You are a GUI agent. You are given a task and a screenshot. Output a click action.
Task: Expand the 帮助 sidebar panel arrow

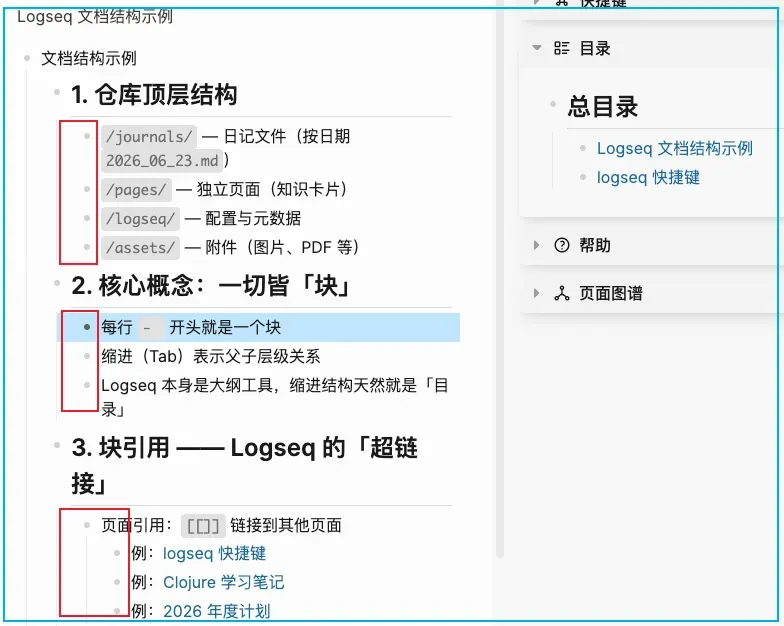536,245
